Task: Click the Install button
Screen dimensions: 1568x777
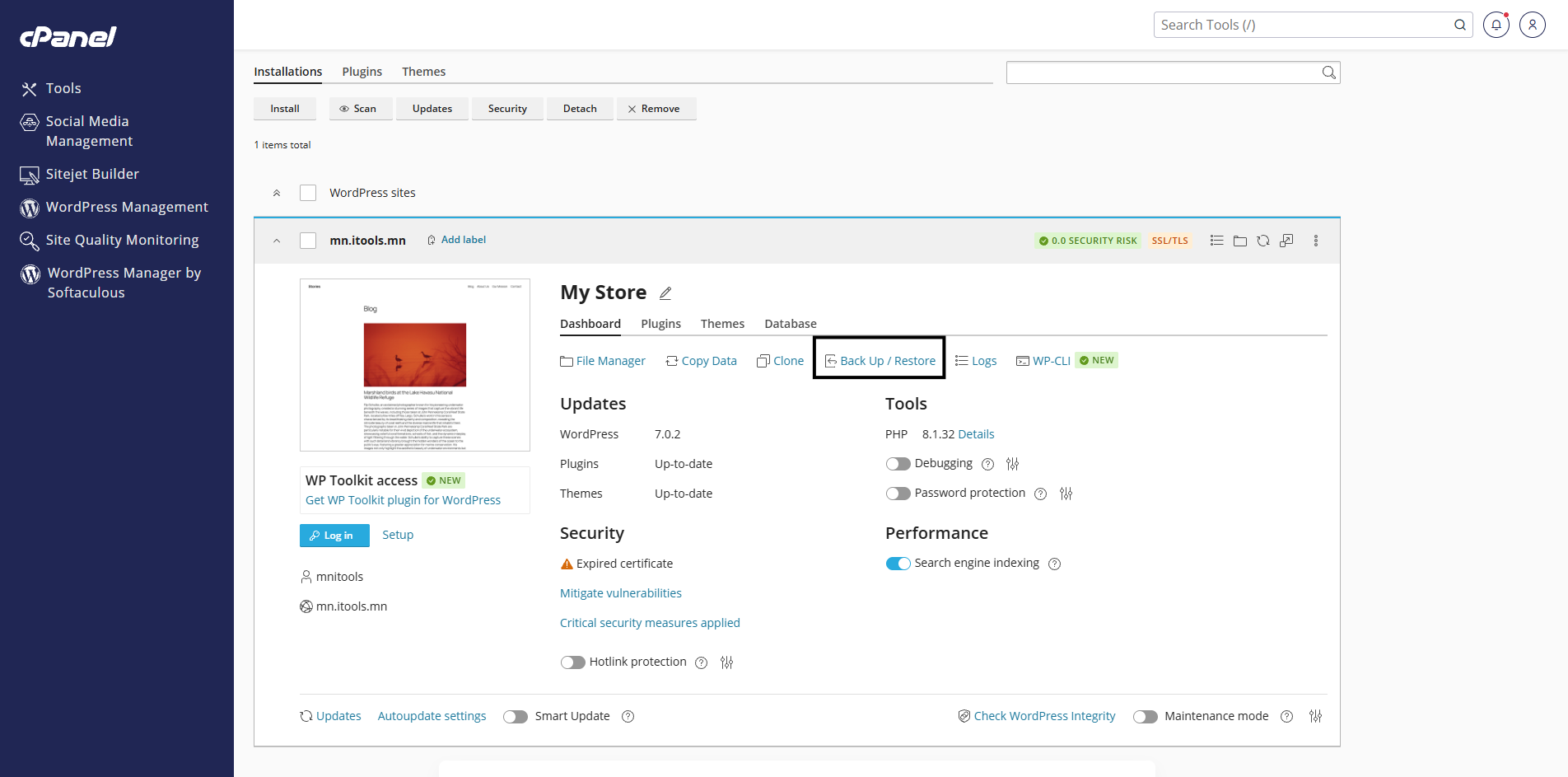Action: coord(285,109)
